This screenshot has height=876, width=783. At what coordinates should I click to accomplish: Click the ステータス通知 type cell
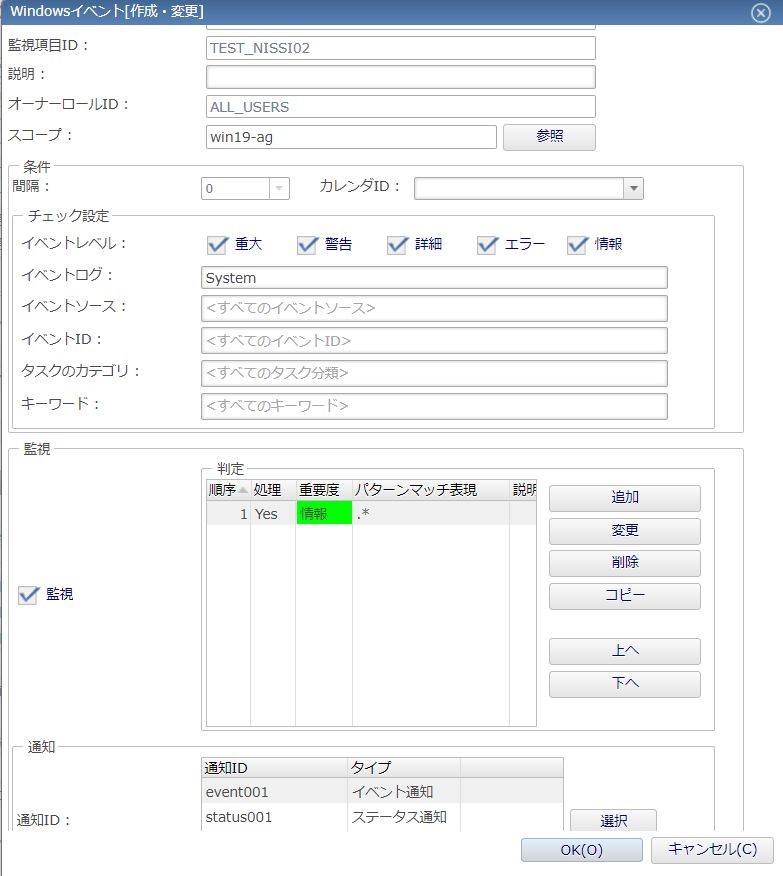click(404, 817)
